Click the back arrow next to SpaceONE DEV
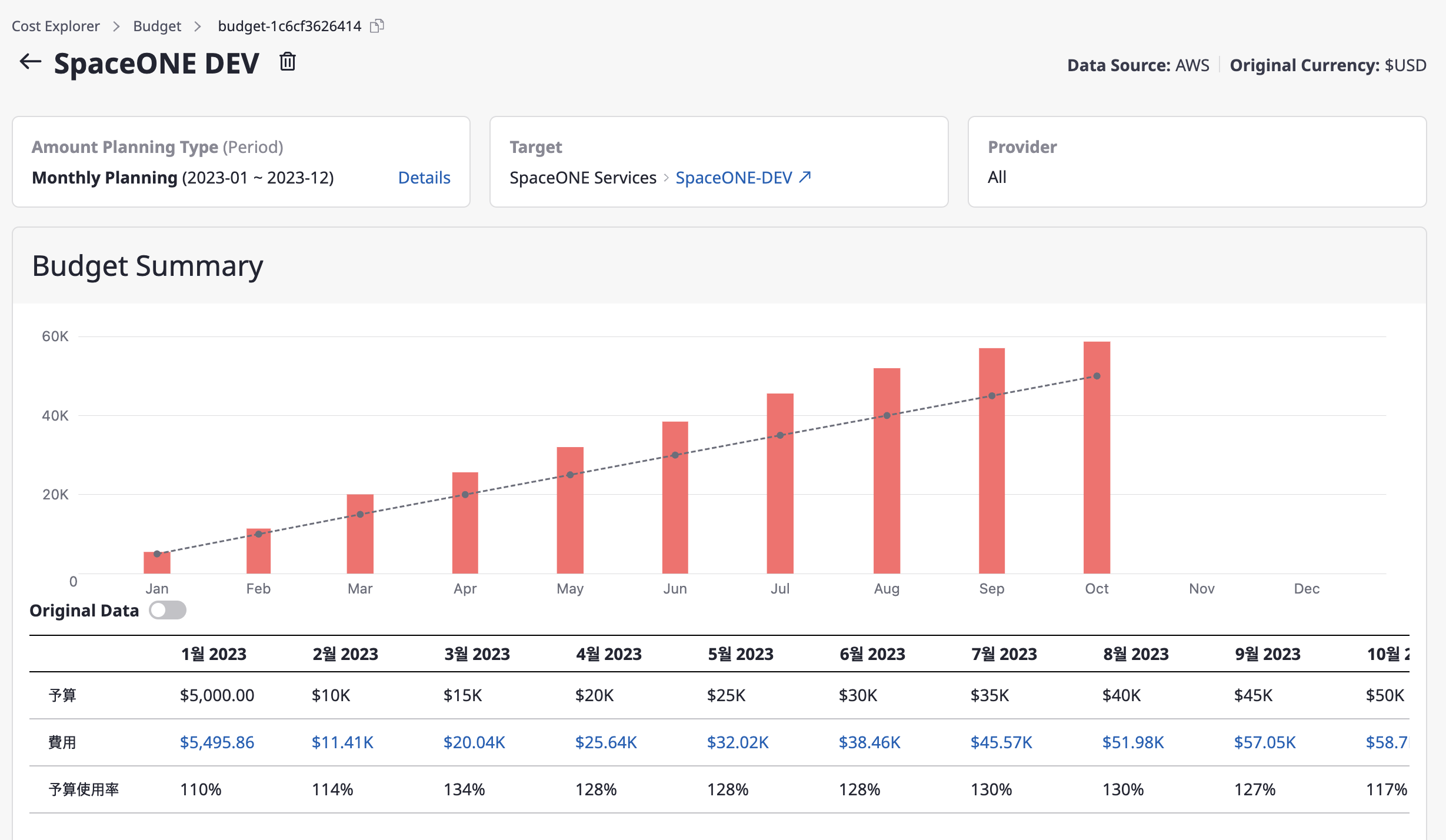Viewport: 1446px width, 840px height. point(30,62)
